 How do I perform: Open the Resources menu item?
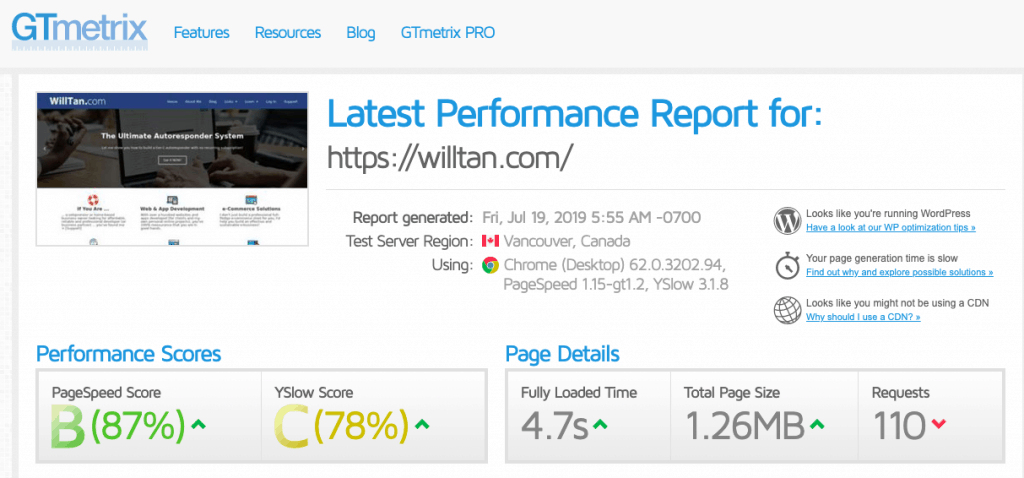pos(287,33)
